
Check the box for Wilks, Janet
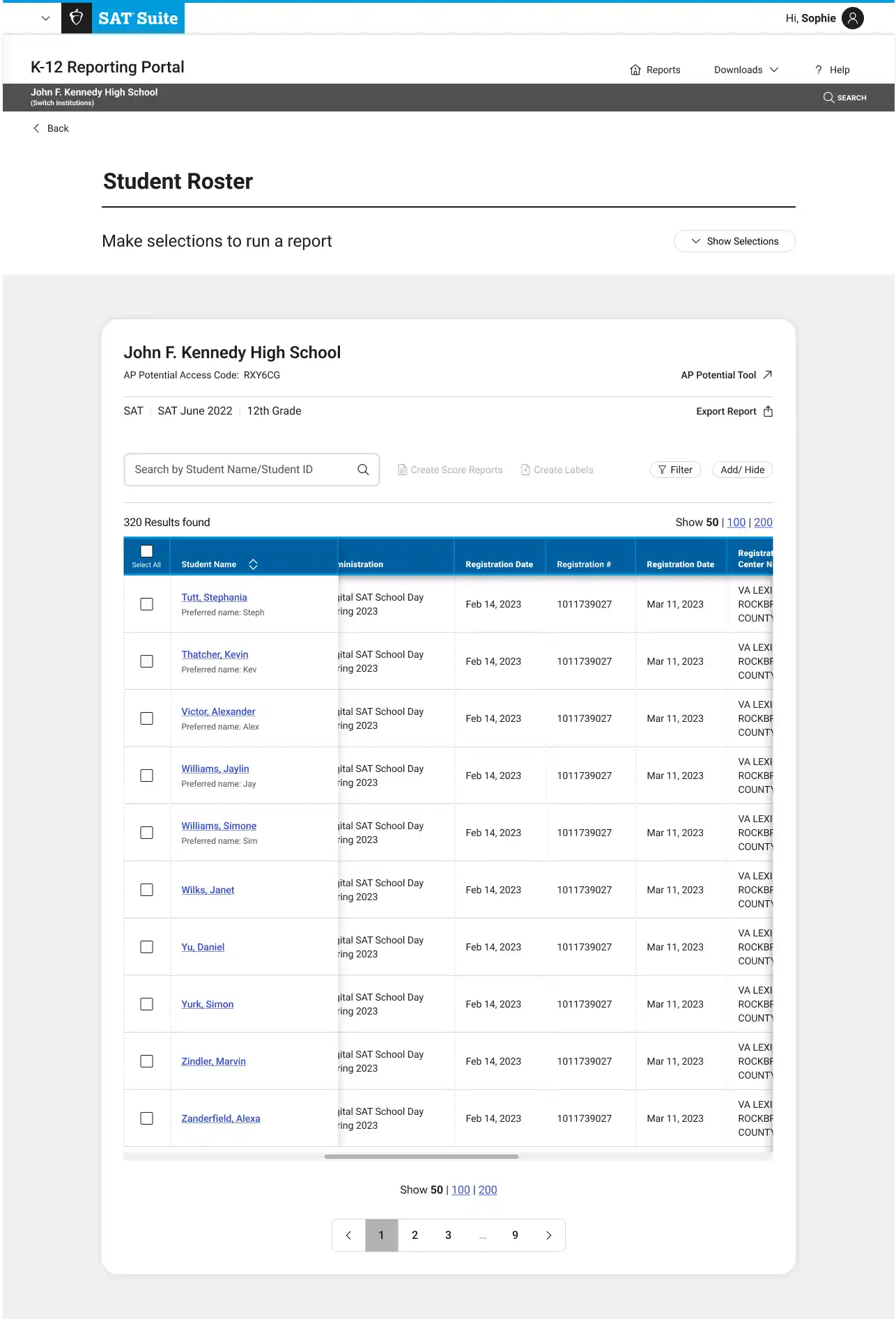tap(146, 890)
